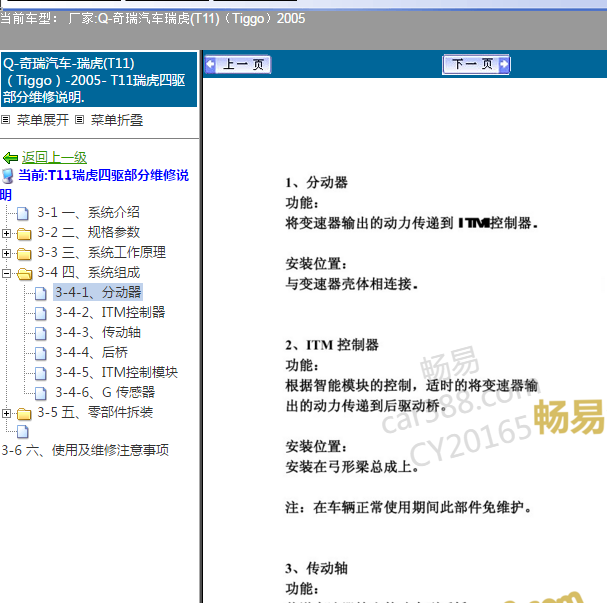Select 3-3 三、系统工作原理 label
607x603 pixels.
[x=101, y=252]
